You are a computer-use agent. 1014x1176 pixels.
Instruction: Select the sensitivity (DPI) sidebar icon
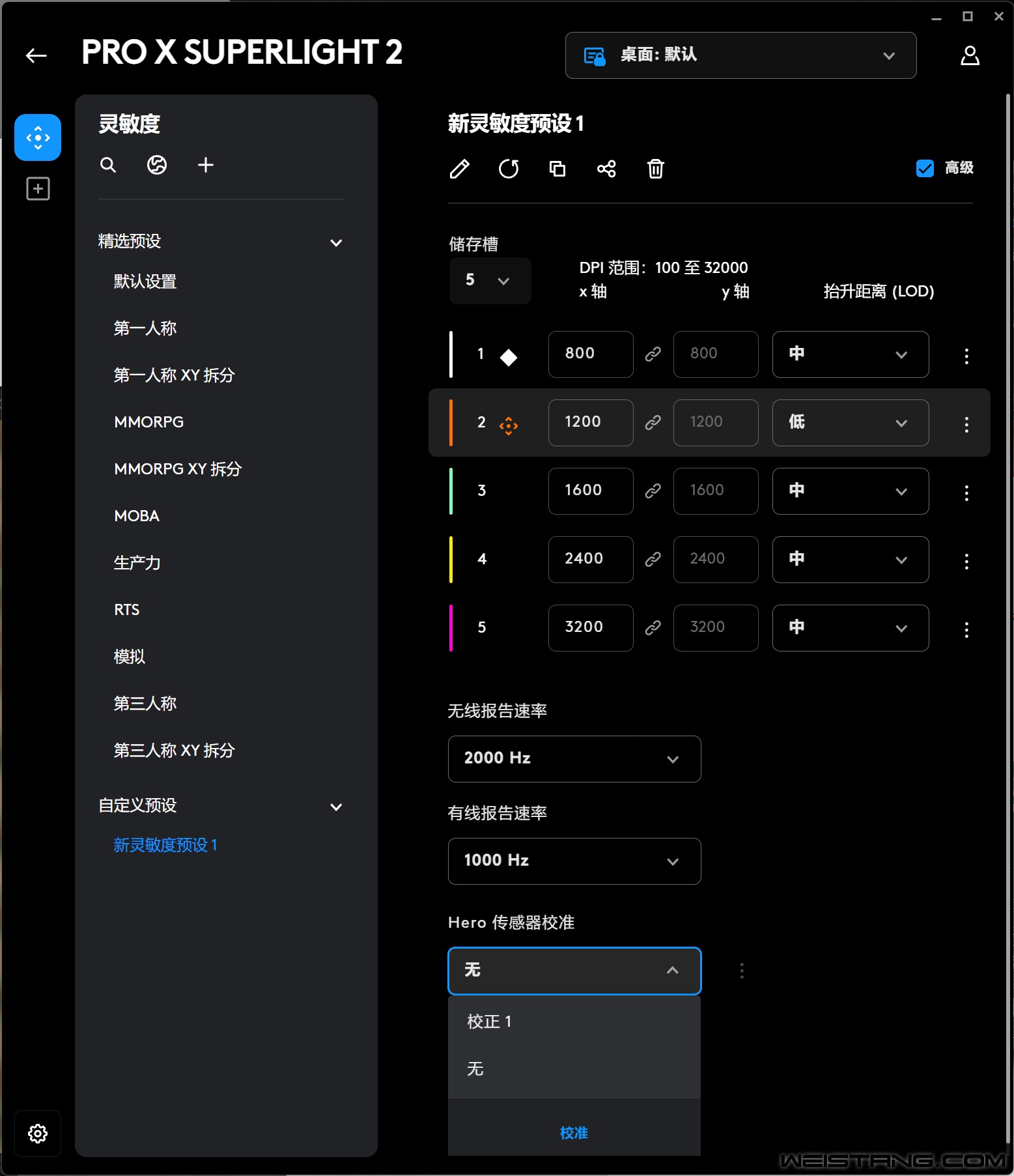[38, 137]
